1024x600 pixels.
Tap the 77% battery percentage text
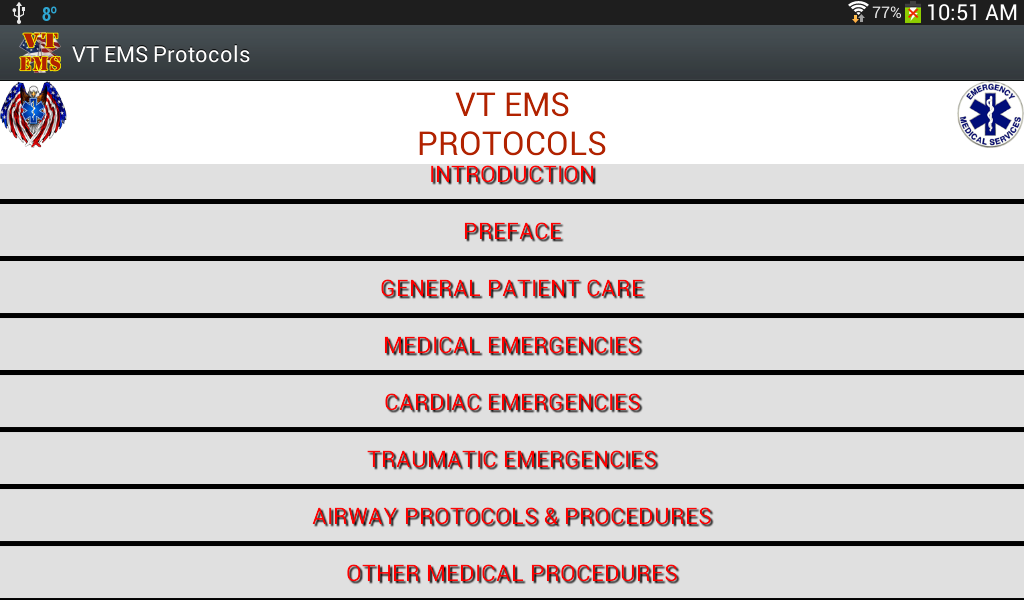point(886,12)
